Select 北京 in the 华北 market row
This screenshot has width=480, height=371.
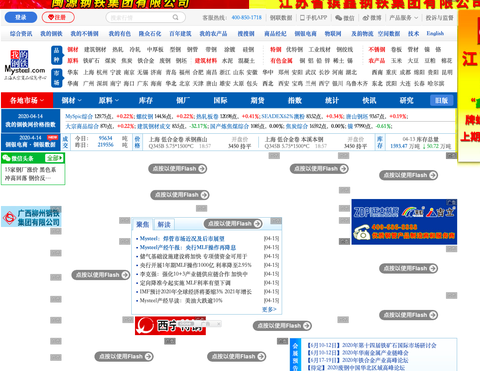[x=184, y=83]
